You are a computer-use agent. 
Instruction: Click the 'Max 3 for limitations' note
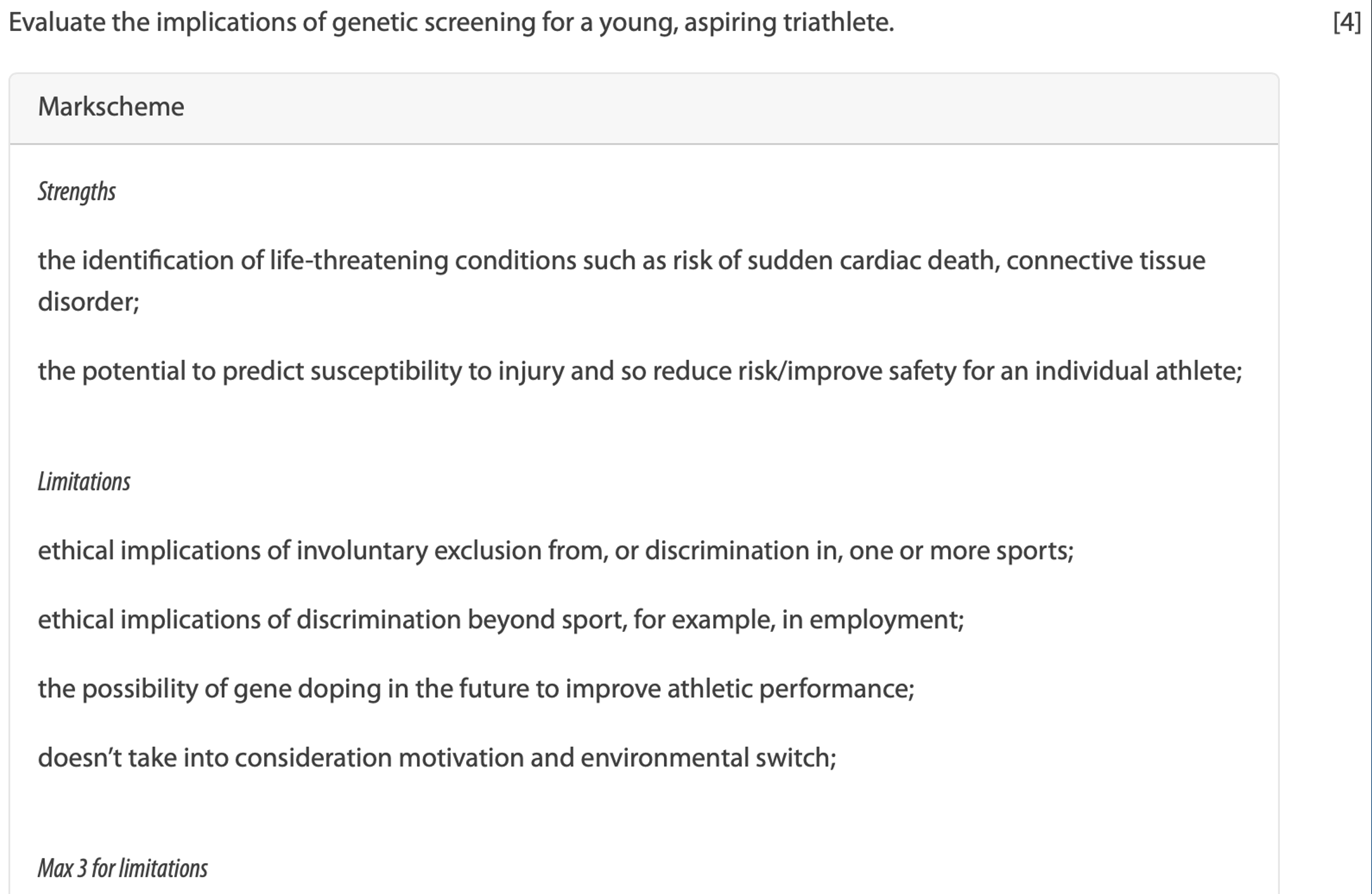(123, 869)
